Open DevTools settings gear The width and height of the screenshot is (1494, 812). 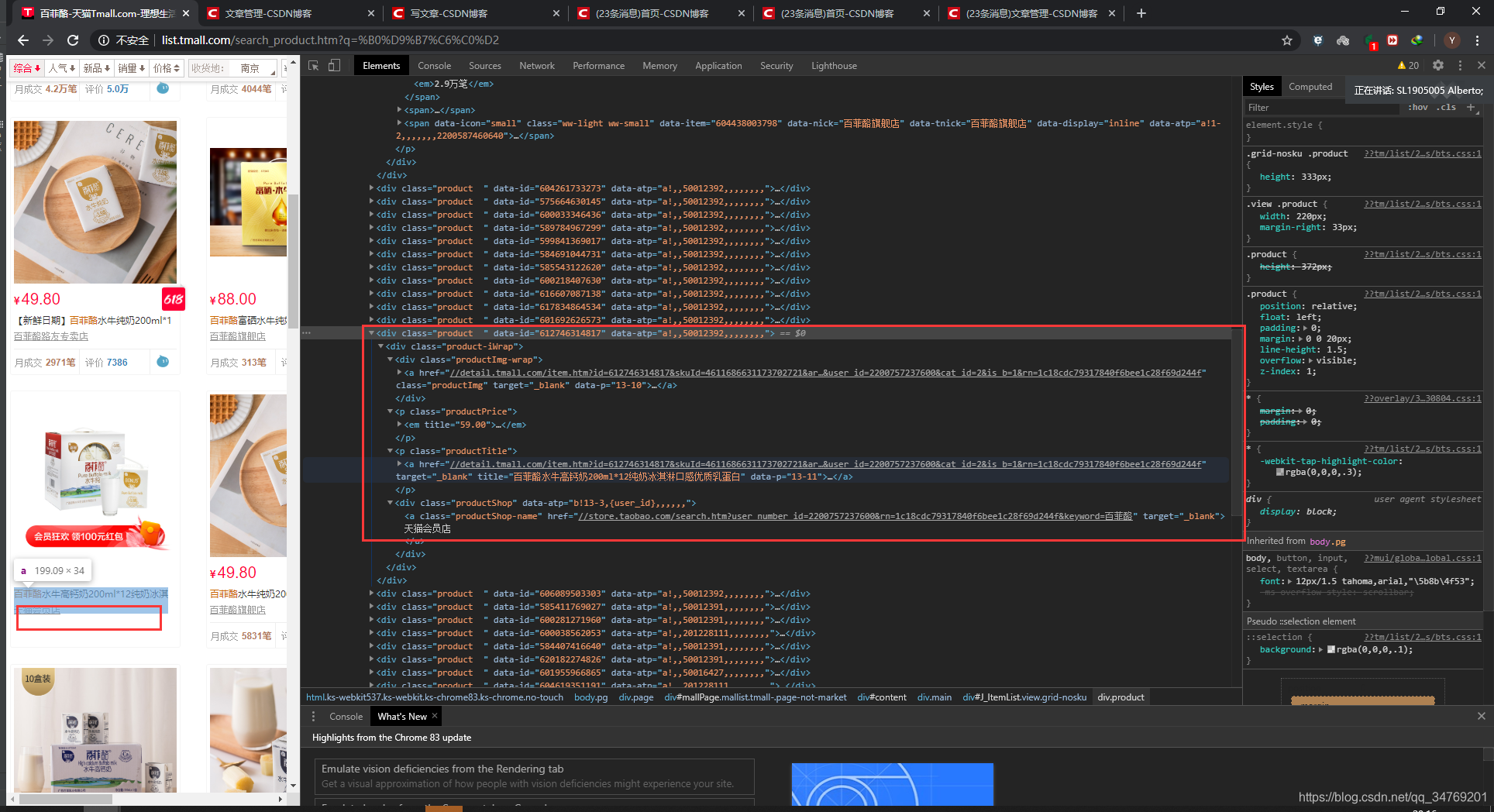[1438, 65]
